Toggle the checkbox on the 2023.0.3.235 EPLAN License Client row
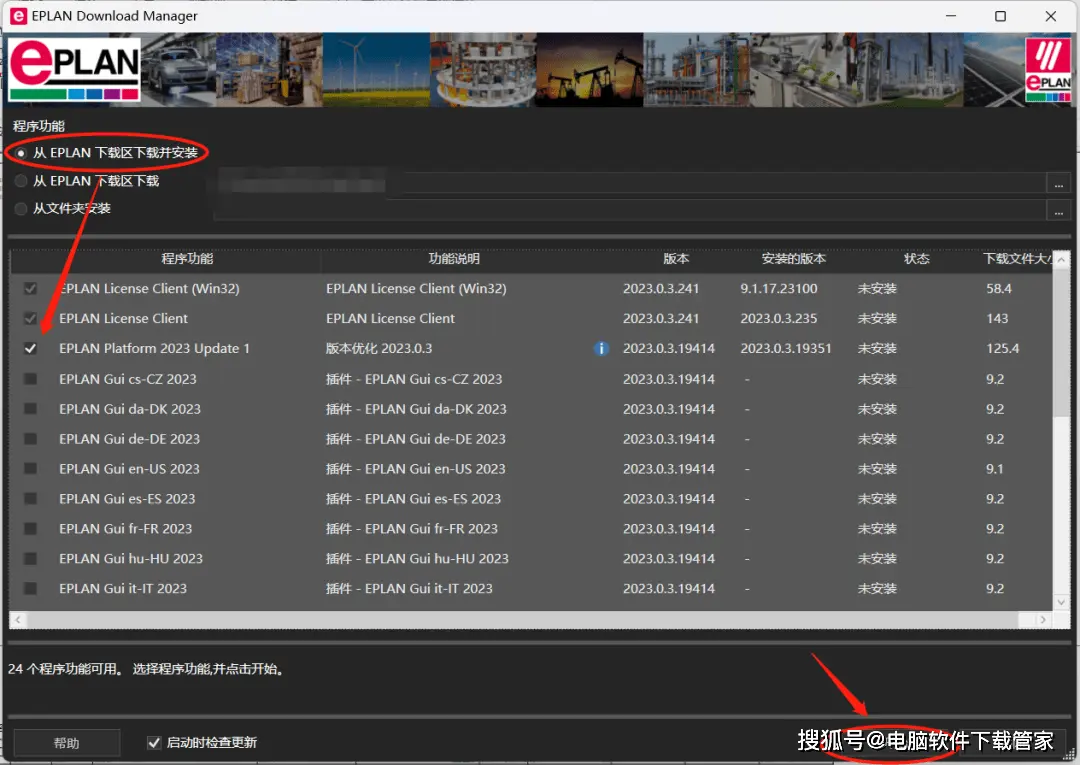1080x765 pixels. click(x=30, y=318)
